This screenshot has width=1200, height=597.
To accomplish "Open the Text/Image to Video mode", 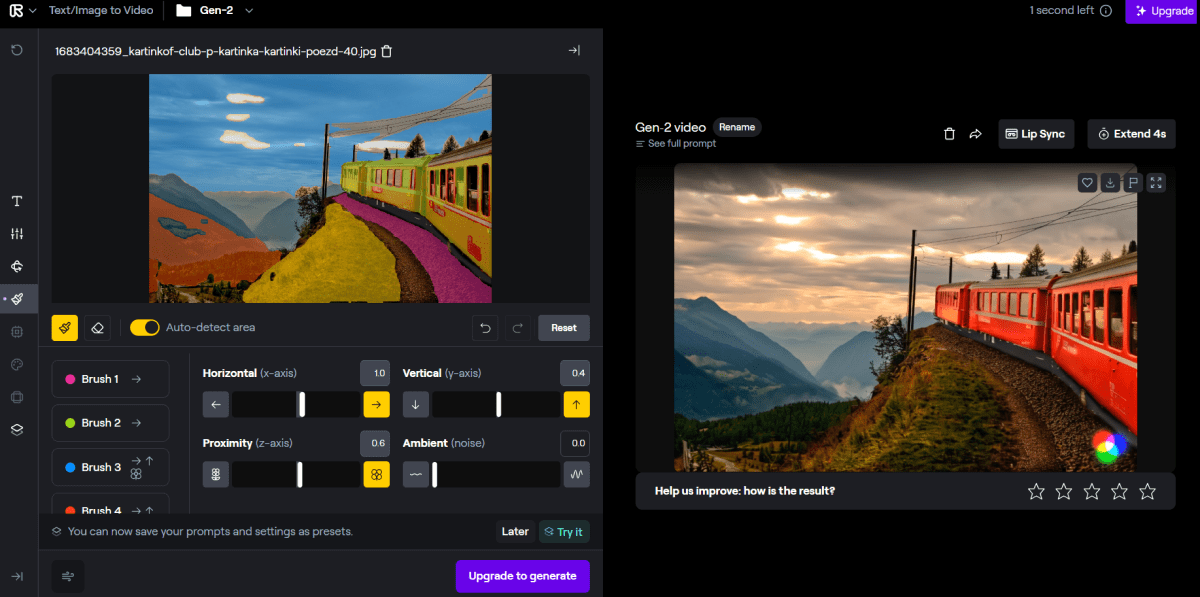I will [x=101, y=10].
